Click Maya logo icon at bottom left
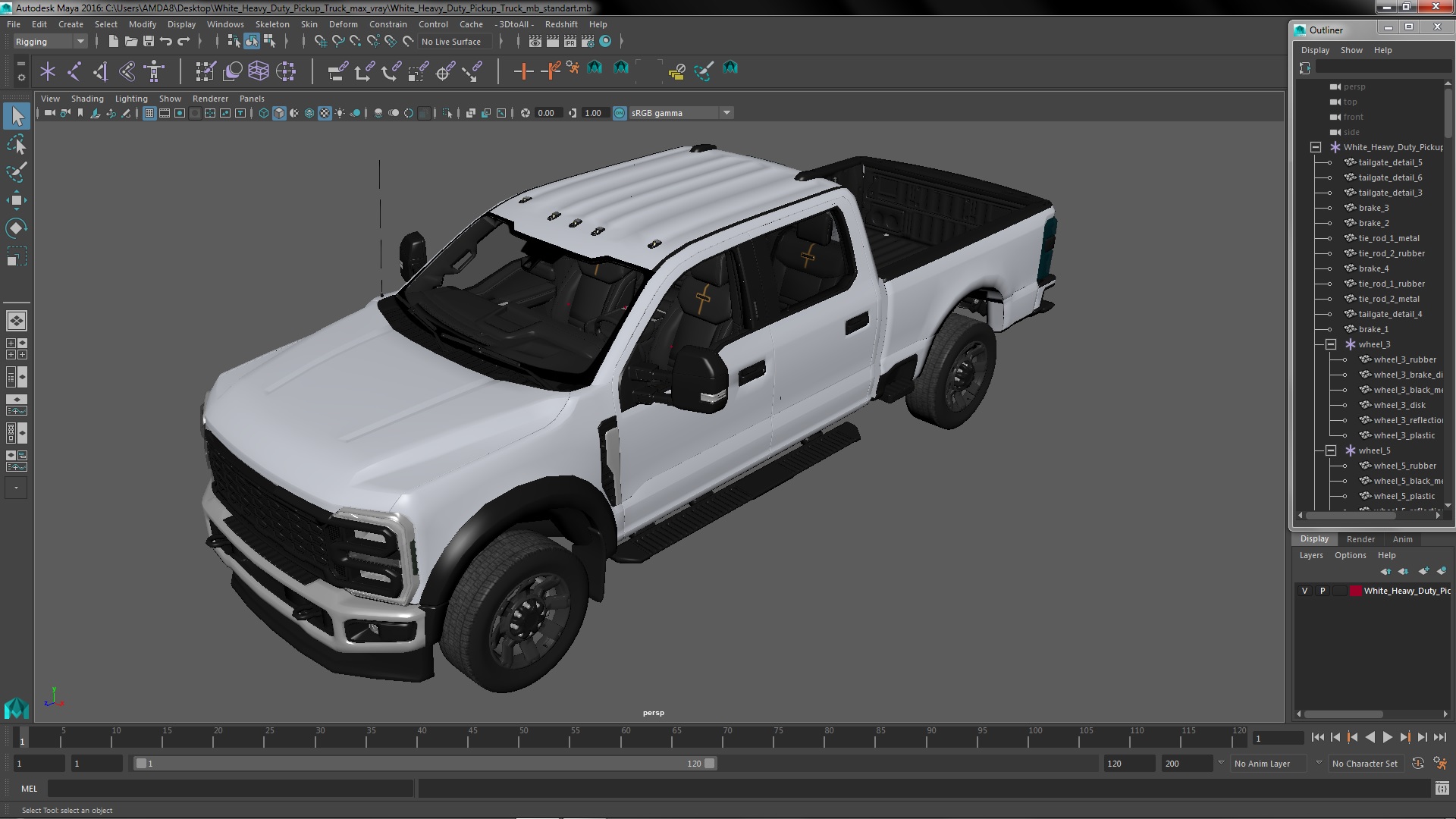The width and height of the screenshot is (1456, 819). [16, 709]
